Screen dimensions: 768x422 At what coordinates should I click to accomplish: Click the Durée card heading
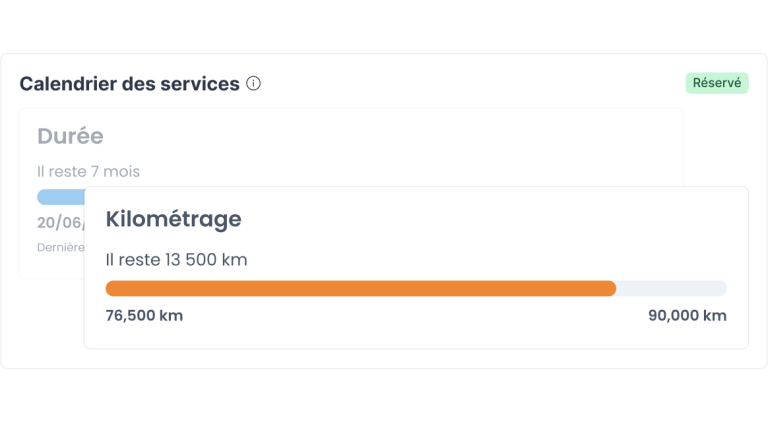(x=70, y=136)
